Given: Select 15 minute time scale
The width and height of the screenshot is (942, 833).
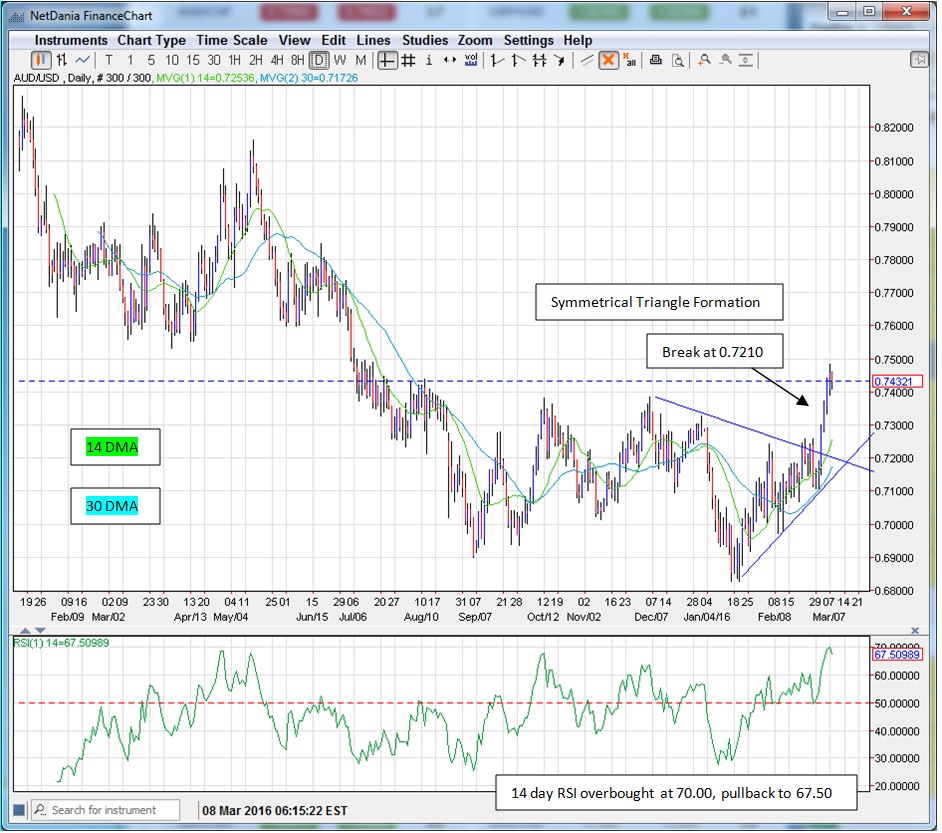Looking at the screenshot, I should (192, 60).
